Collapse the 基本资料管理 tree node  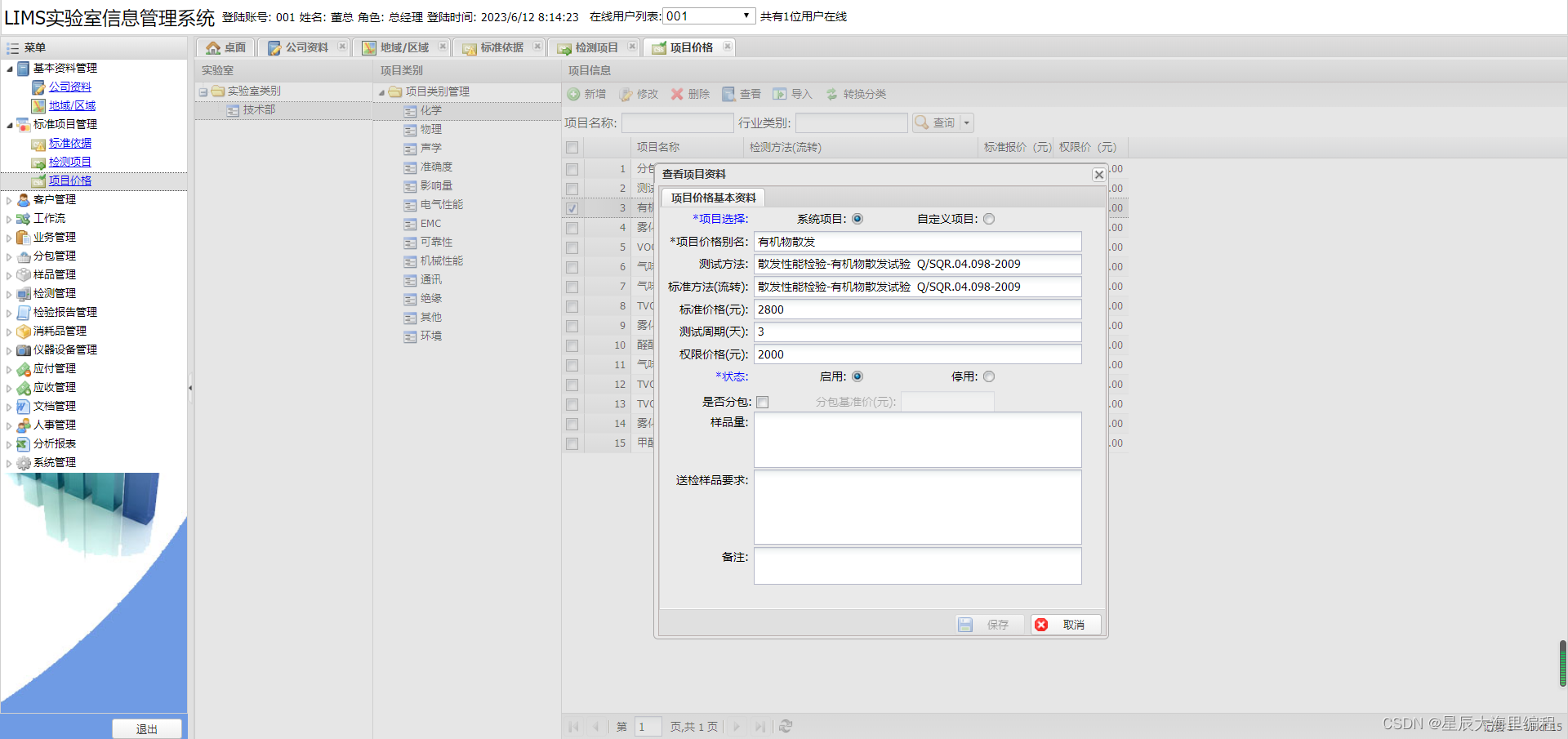tap(10, 69)
